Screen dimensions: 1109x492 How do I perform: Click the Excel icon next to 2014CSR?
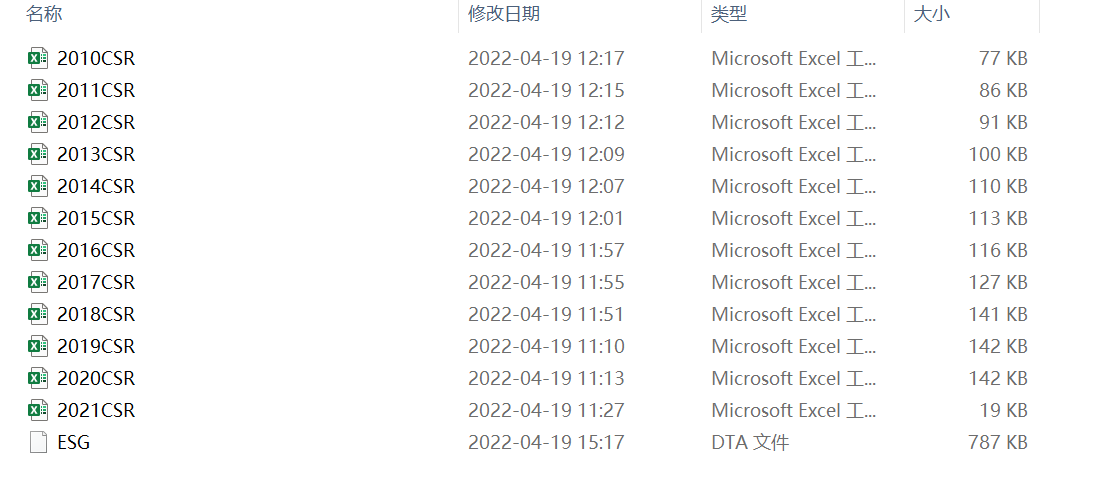click(x=38, y=186)
